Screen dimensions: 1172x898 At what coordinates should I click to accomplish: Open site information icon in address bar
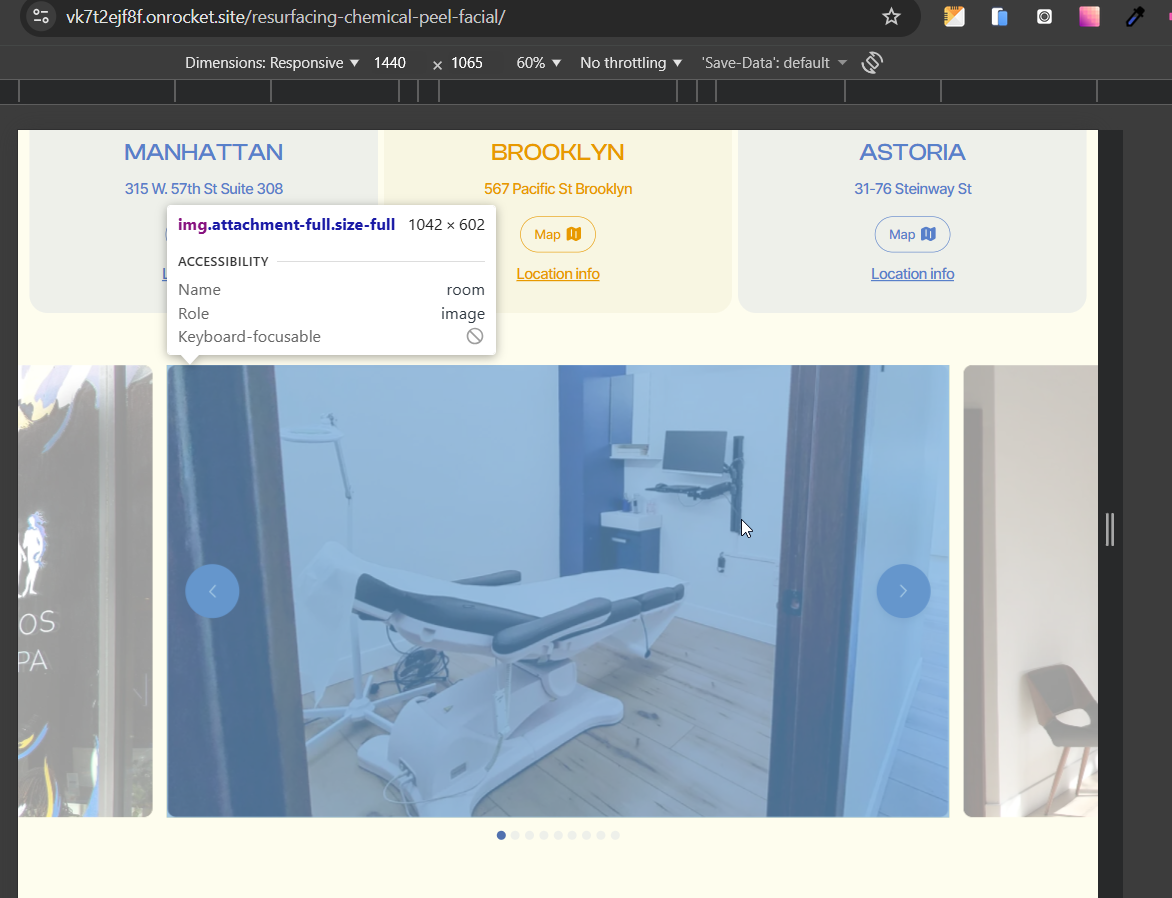pyautogui.click(x=41, y=16)
